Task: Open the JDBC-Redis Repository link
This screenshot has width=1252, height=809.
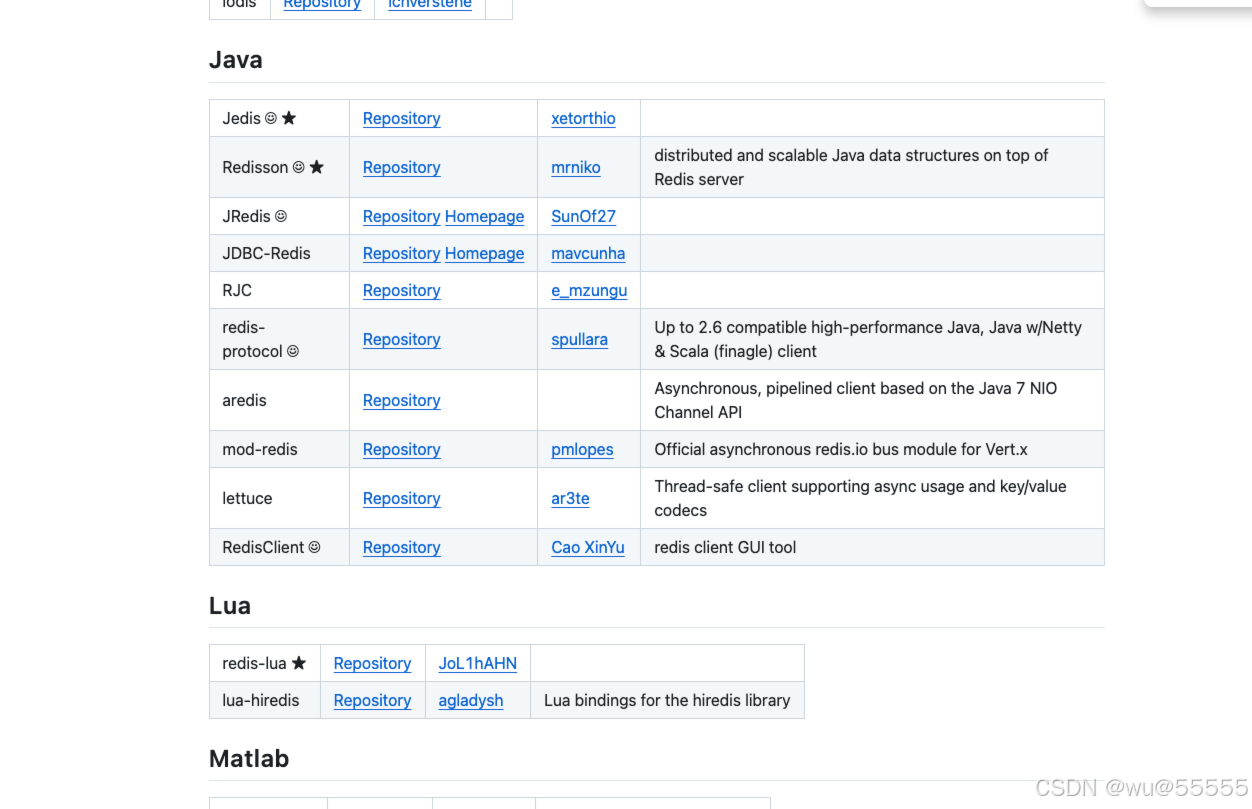Action: point(401,253)
